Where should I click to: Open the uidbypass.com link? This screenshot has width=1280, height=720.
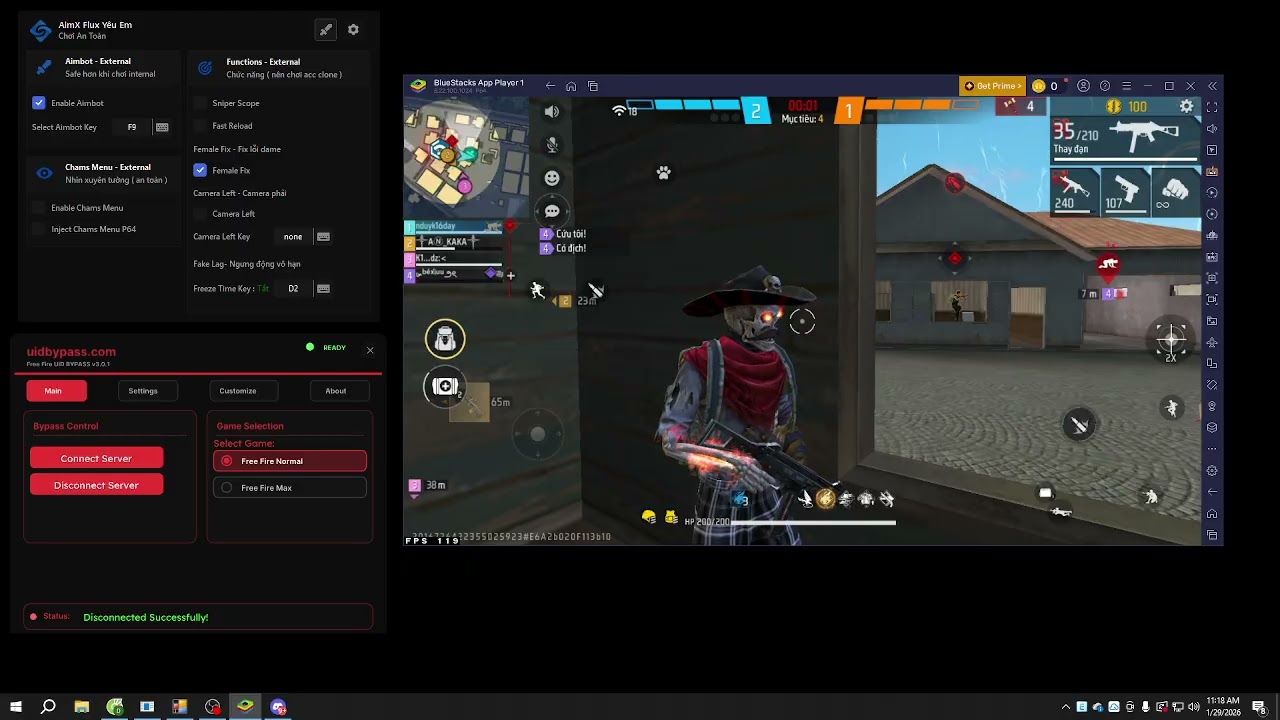(x=71, y=352)
